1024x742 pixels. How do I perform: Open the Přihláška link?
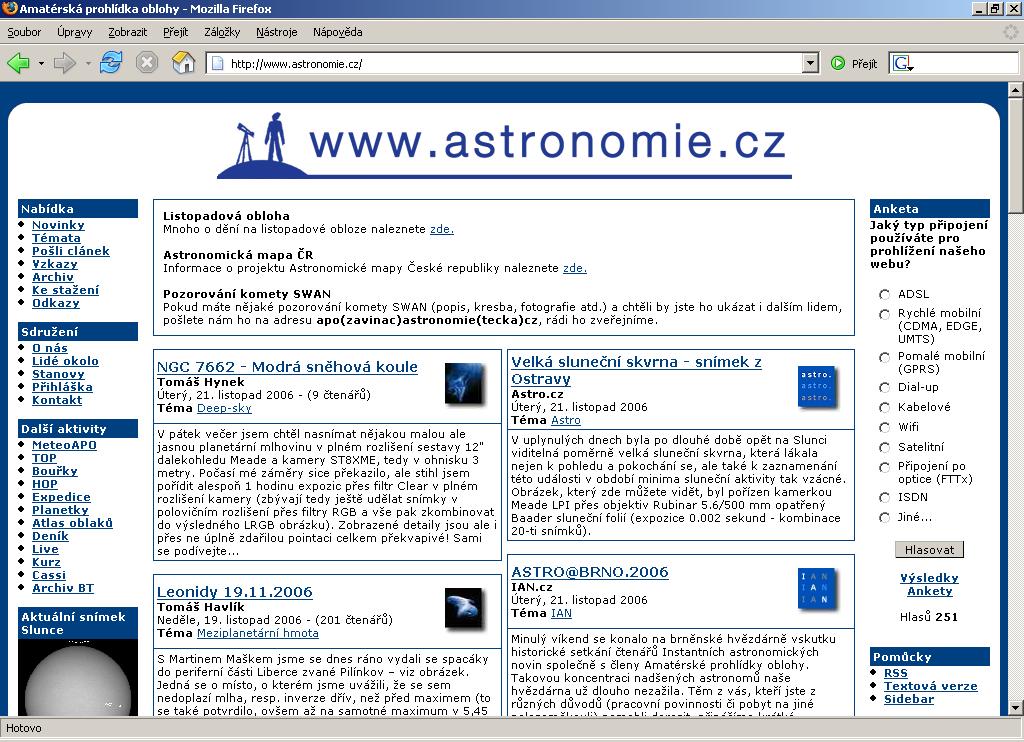click(x=62, y=387)
